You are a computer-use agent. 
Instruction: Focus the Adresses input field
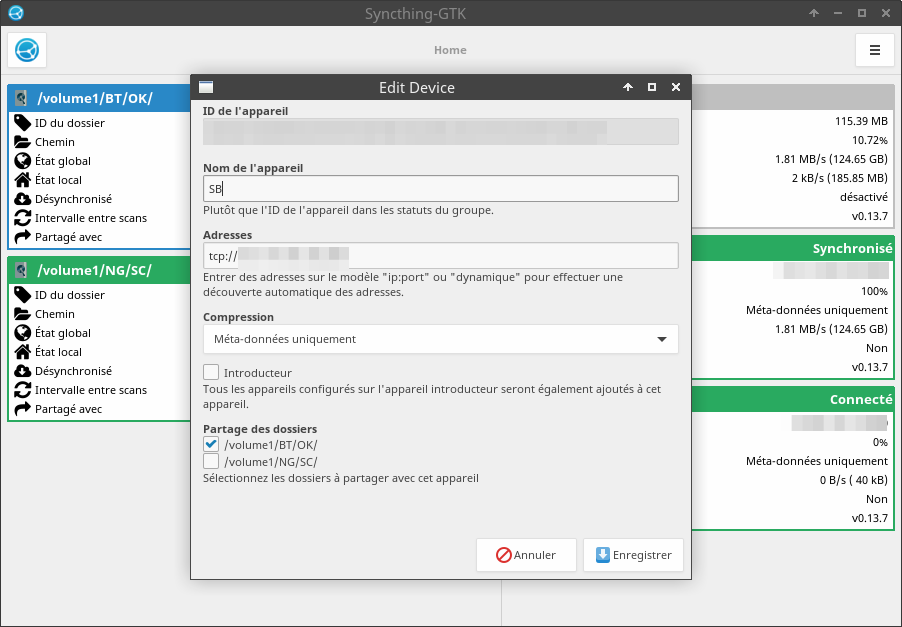pos(441,256)
